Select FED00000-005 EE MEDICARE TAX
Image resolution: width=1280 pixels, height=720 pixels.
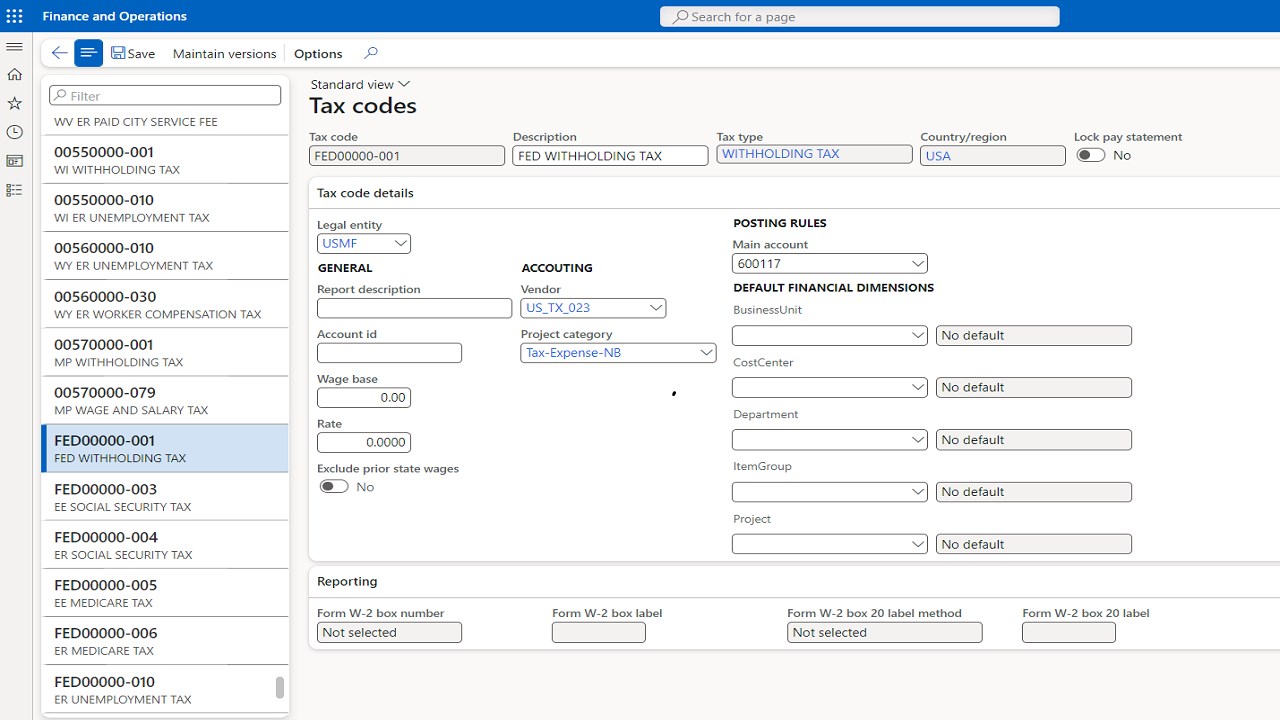click(165, 593)
